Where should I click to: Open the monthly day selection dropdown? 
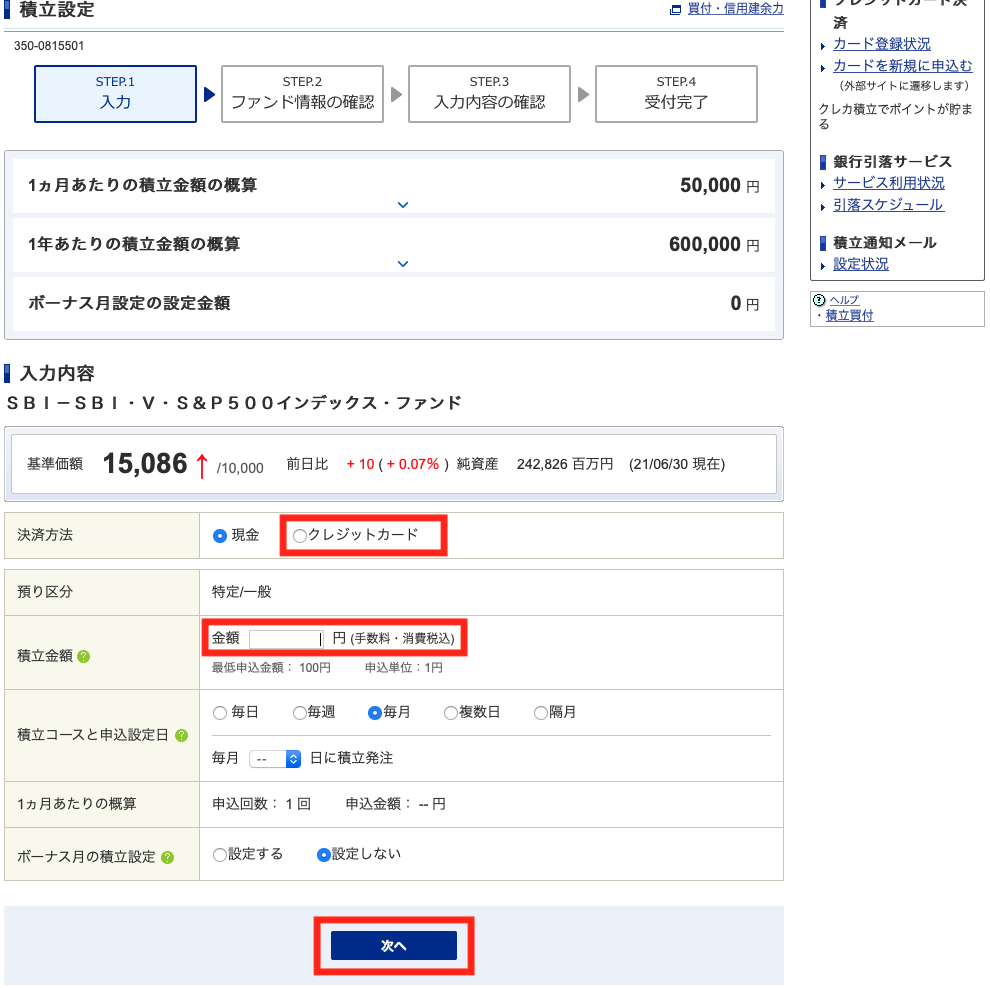(275, 759)
